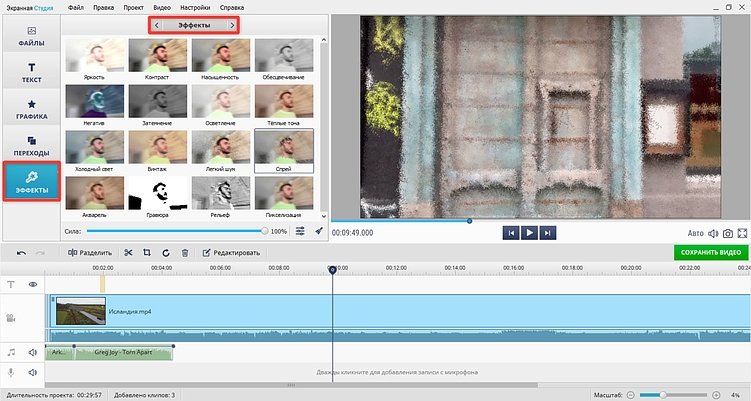
Task: Open the Переходы section in sidebar
Action: pyautogui.click(x=32, y=145)
